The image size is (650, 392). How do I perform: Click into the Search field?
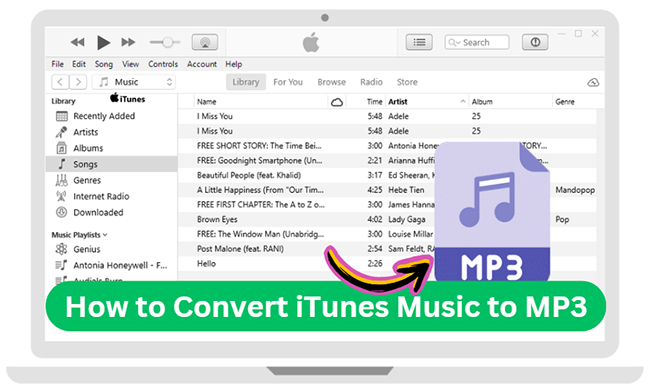[477, 42]
